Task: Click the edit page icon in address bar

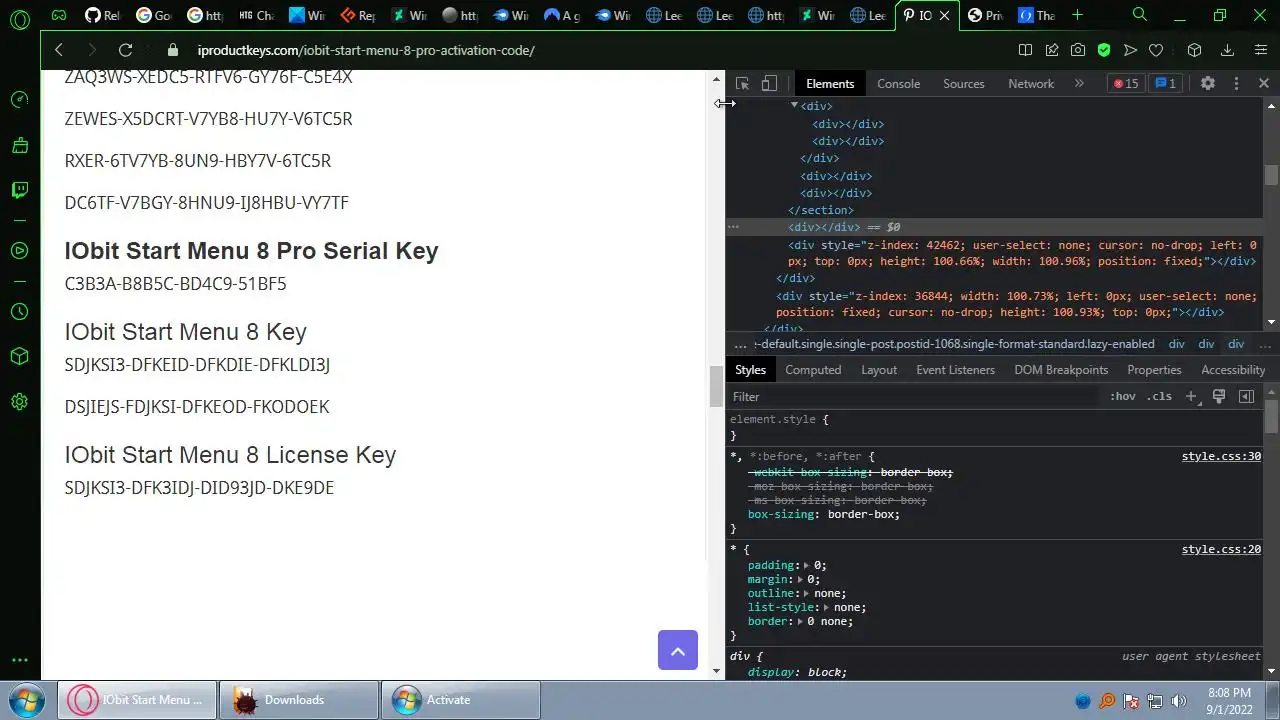Action: 1051,50
